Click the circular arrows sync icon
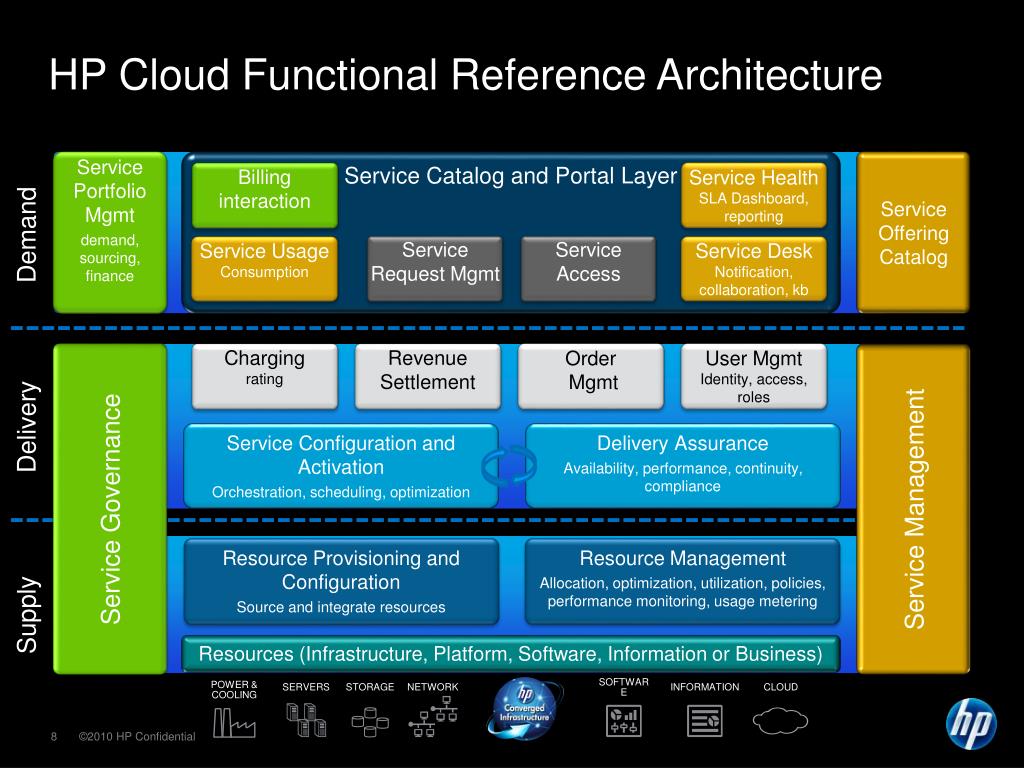The height and width of the screenshot is (768, 1024). tap(509, 466)
